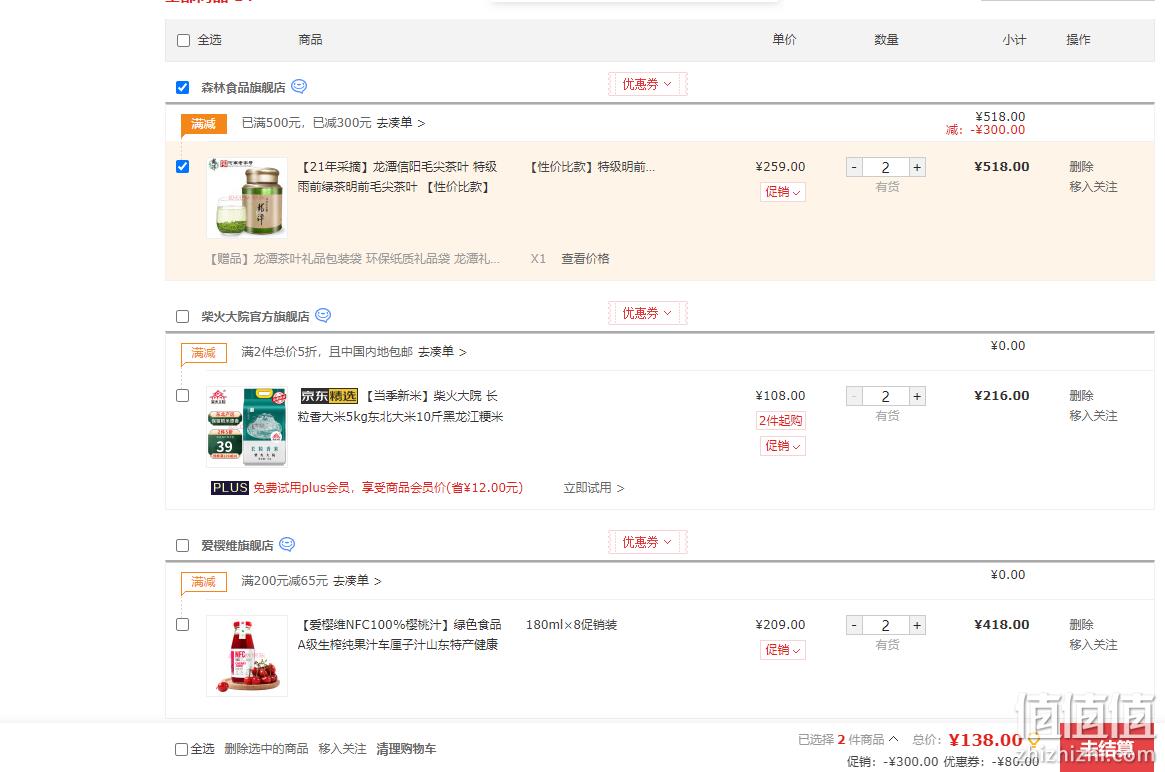Viewport: 1165px width, 772px height.
Task: Click the ¥138.00 total price
Action: 985,740
